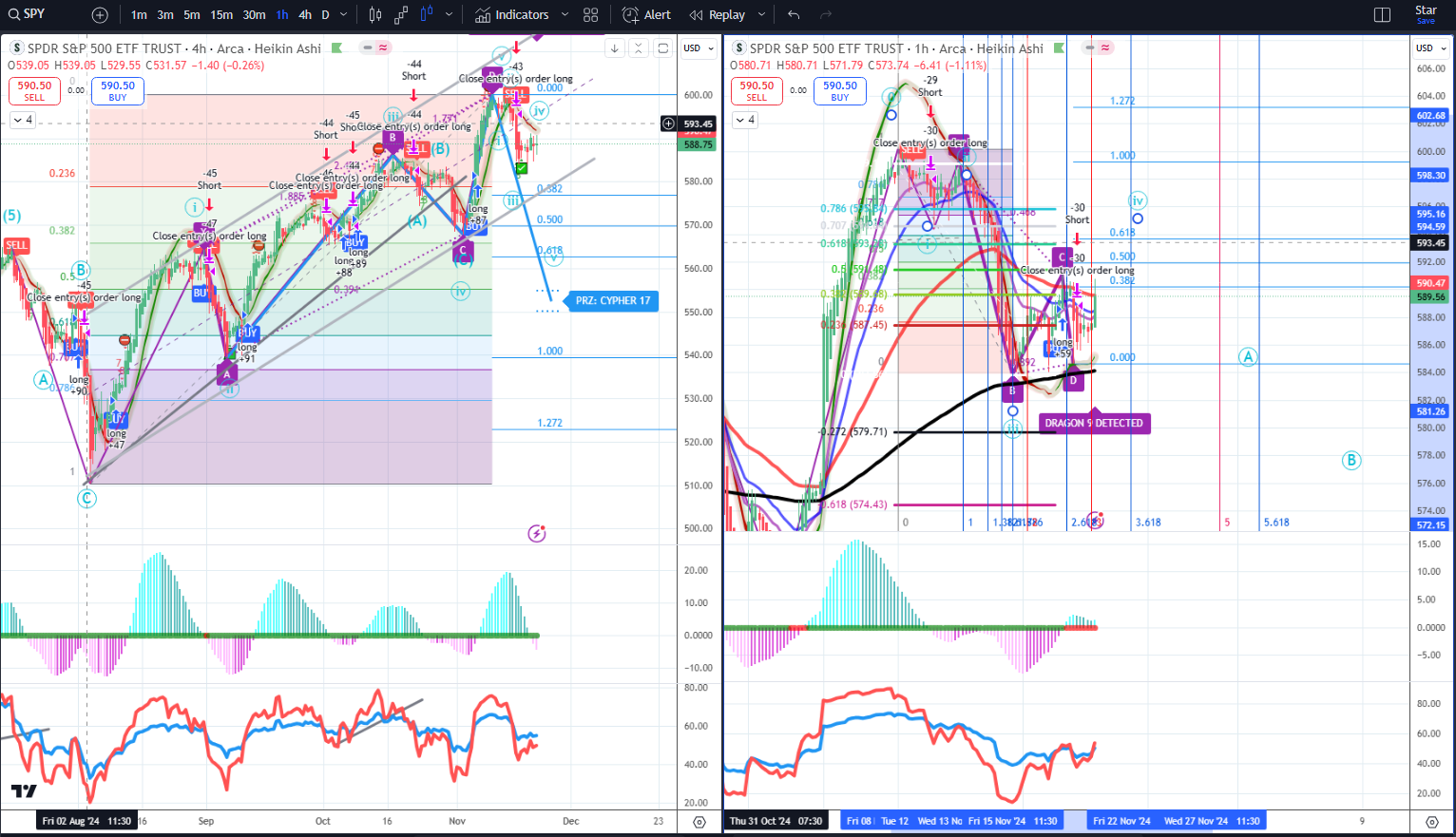
Task: Select the line break chart style icon
Action: (x=401, y=15)
